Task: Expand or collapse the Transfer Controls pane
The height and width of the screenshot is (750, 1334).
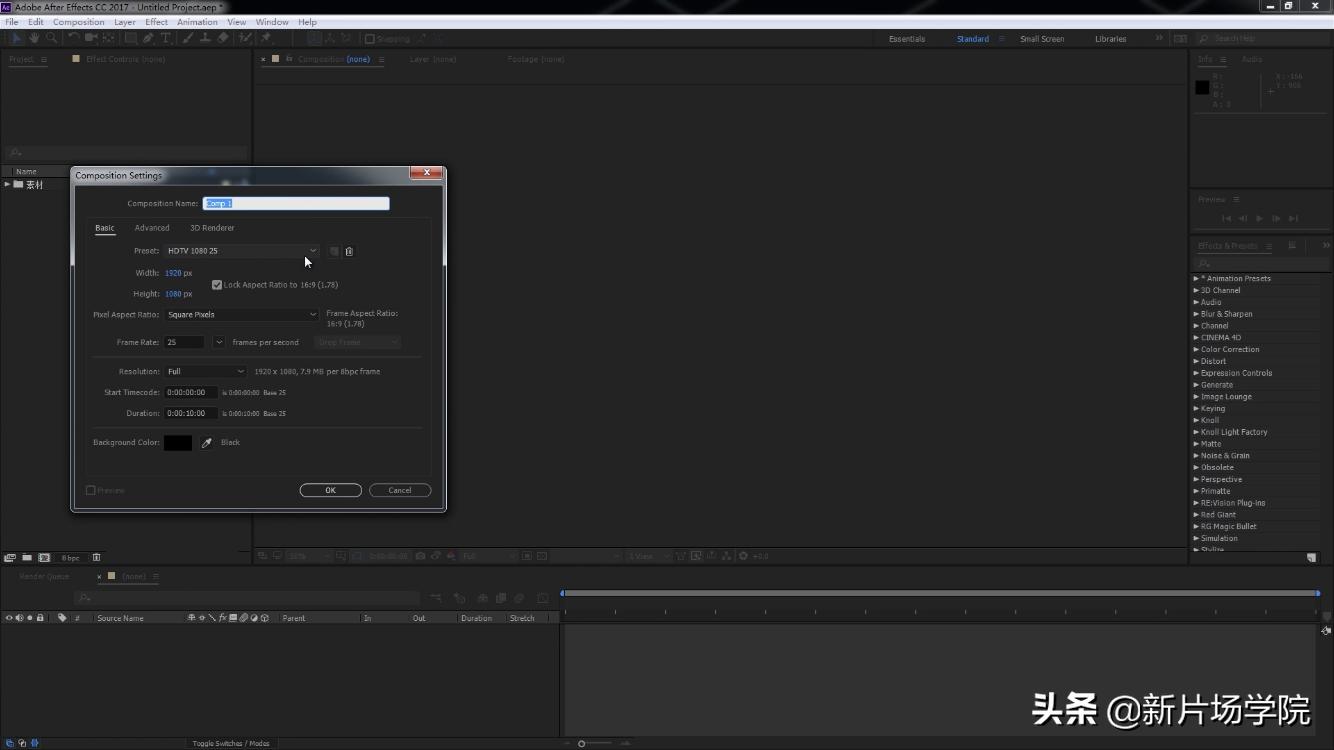Action: pyautogui.click(x=21, y=743)
